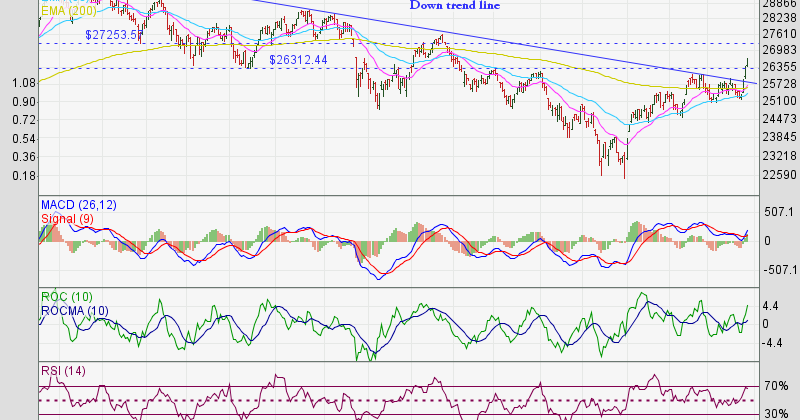Click the 0.36 left axis value
800x420 pixels.
[x=24, y=157]
